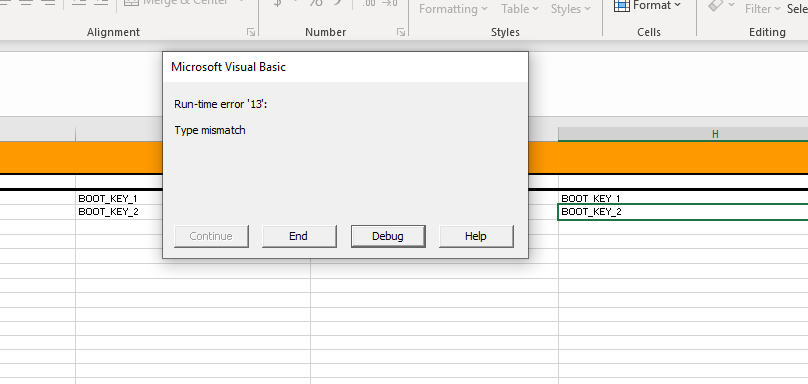808x384 pixels.
Task: Click the Alignment group label
Action: click(113, 32)
